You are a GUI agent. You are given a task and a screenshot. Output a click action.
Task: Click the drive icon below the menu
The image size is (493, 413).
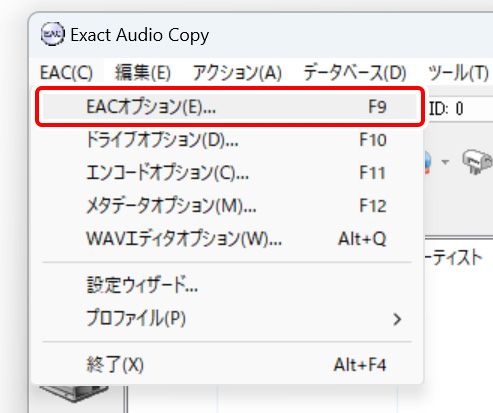click(75, 393)
